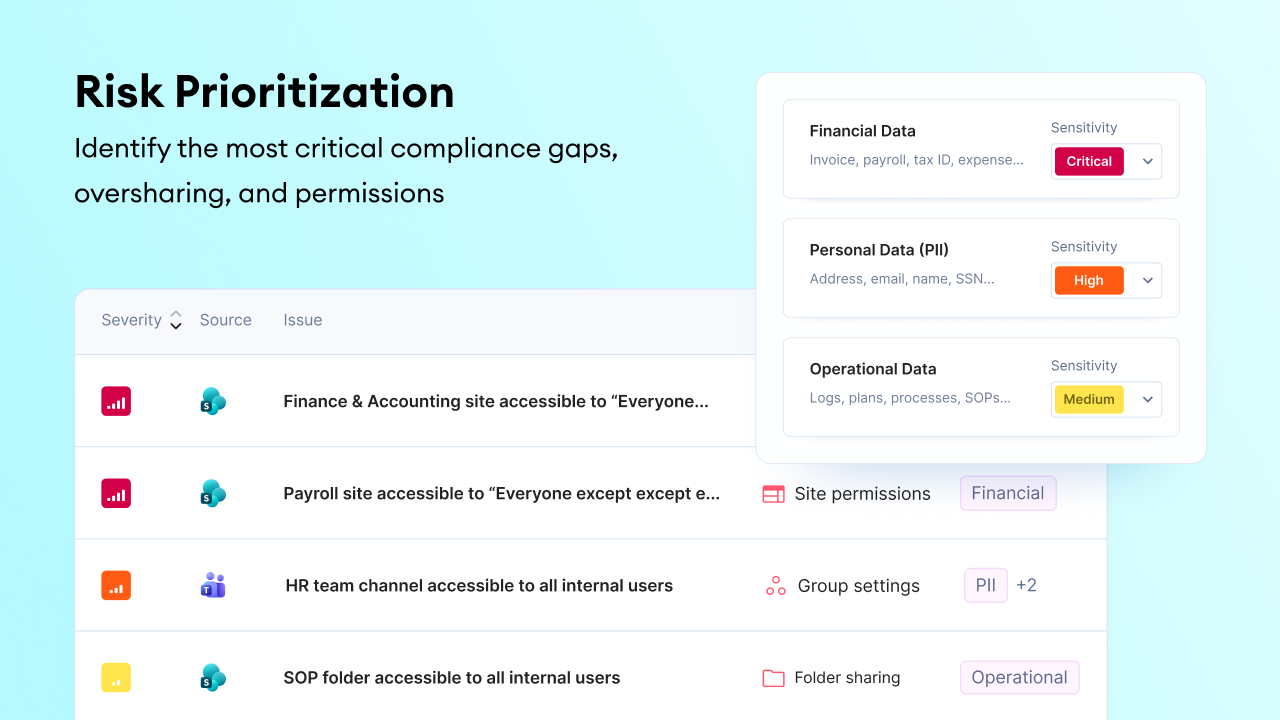This screenshot has height=720, width=1280.
Task: Expand Financial Data sensitivity dropdown chevron
Action: (1148, 161)
